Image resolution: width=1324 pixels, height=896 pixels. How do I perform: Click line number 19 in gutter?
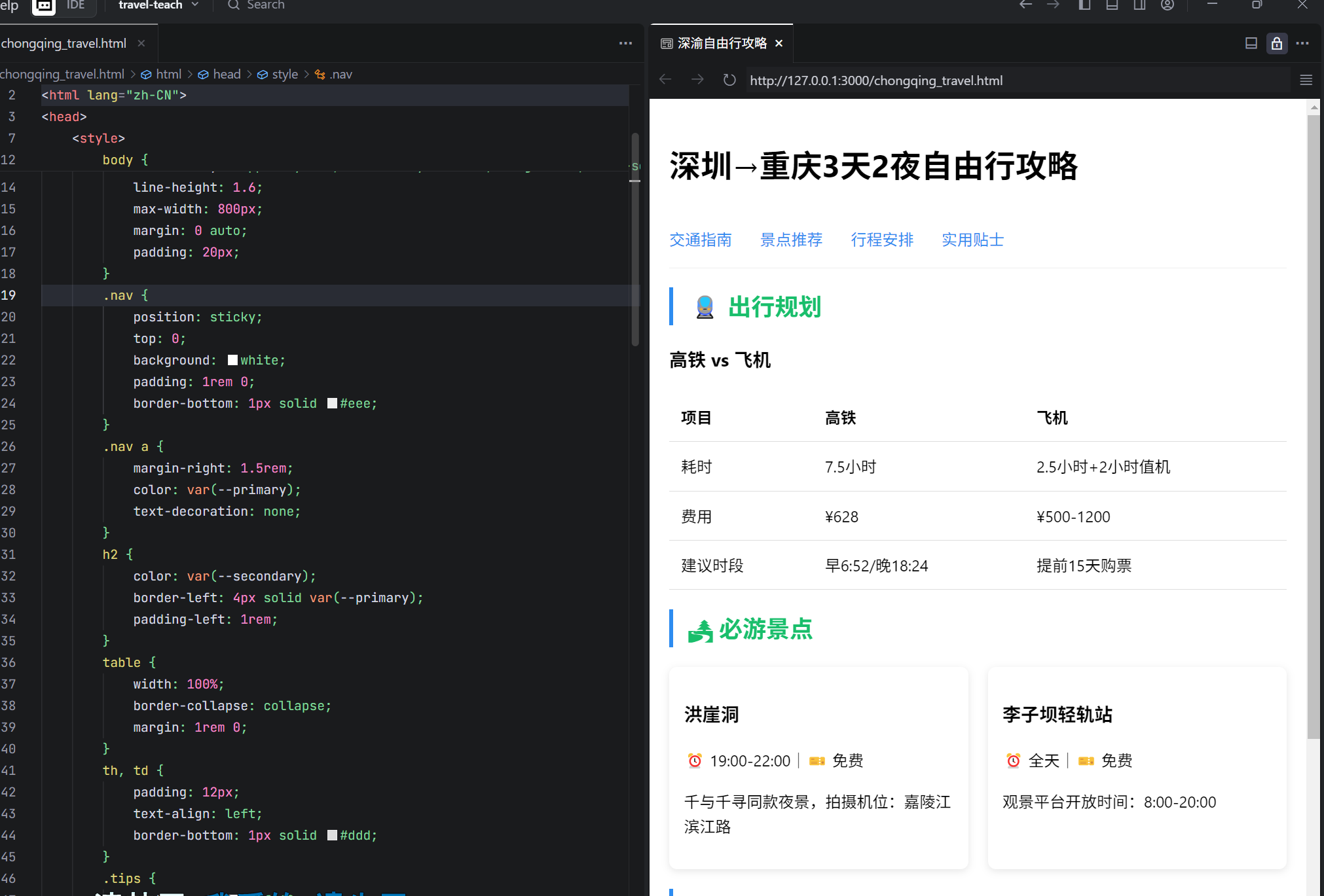coord(9,295)
